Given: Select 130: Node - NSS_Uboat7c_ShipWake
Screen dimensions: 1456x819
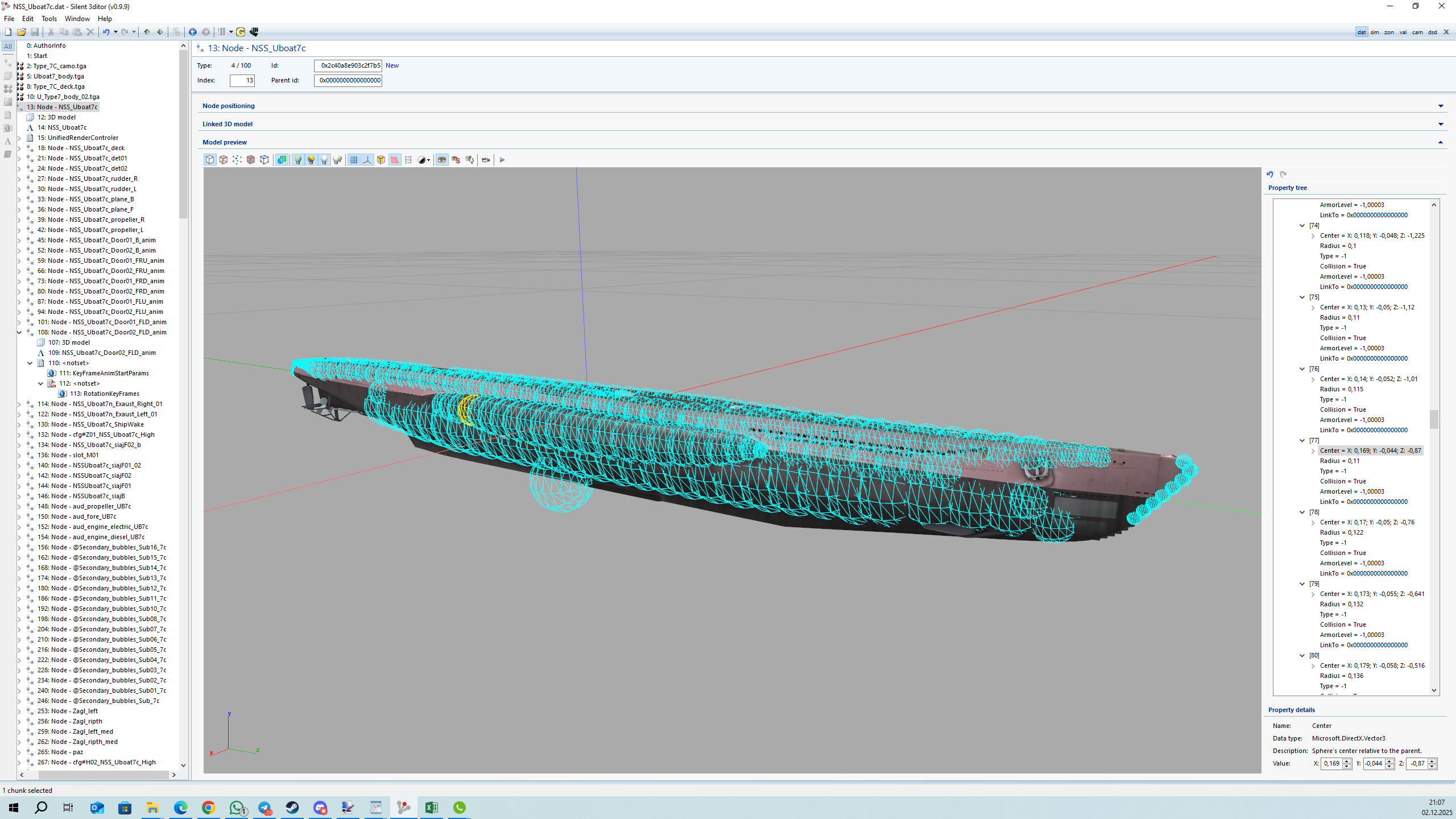Looking at the screenshot, I should point(97,424).
